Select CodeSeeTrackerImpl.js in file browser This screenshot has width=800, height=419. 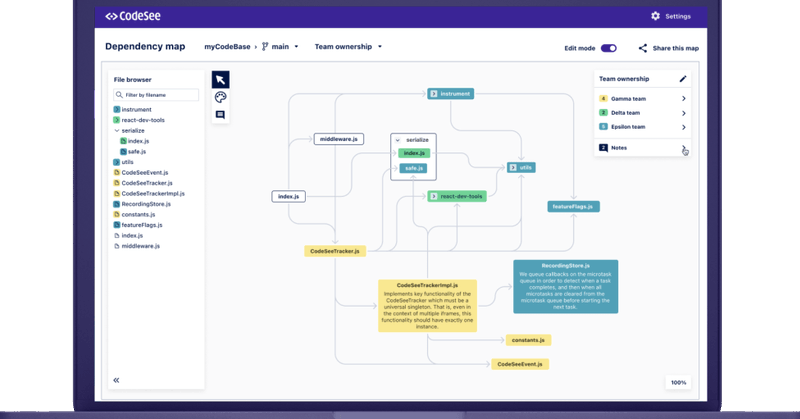pos(153,193)
